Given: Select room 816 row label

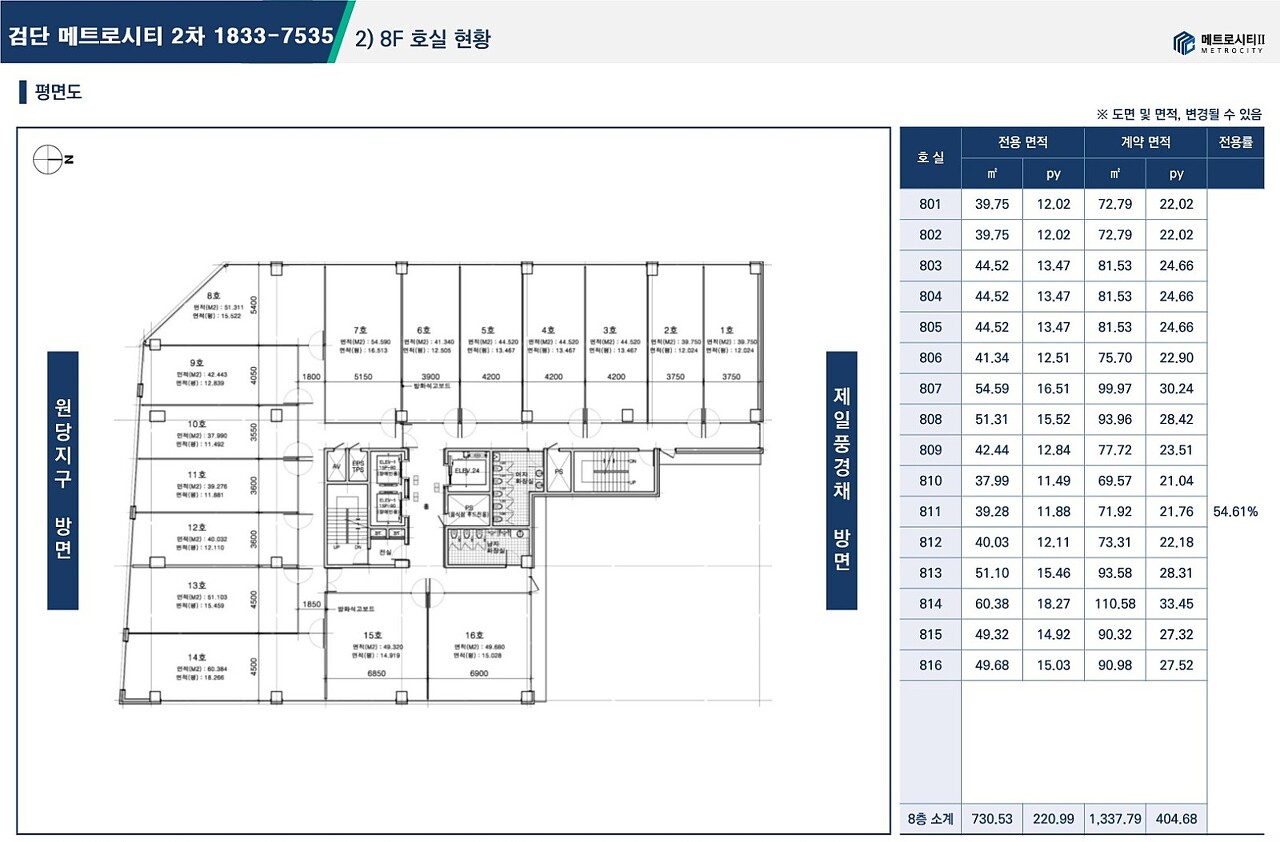Looking at the screenshot, I should coord(930,665).
